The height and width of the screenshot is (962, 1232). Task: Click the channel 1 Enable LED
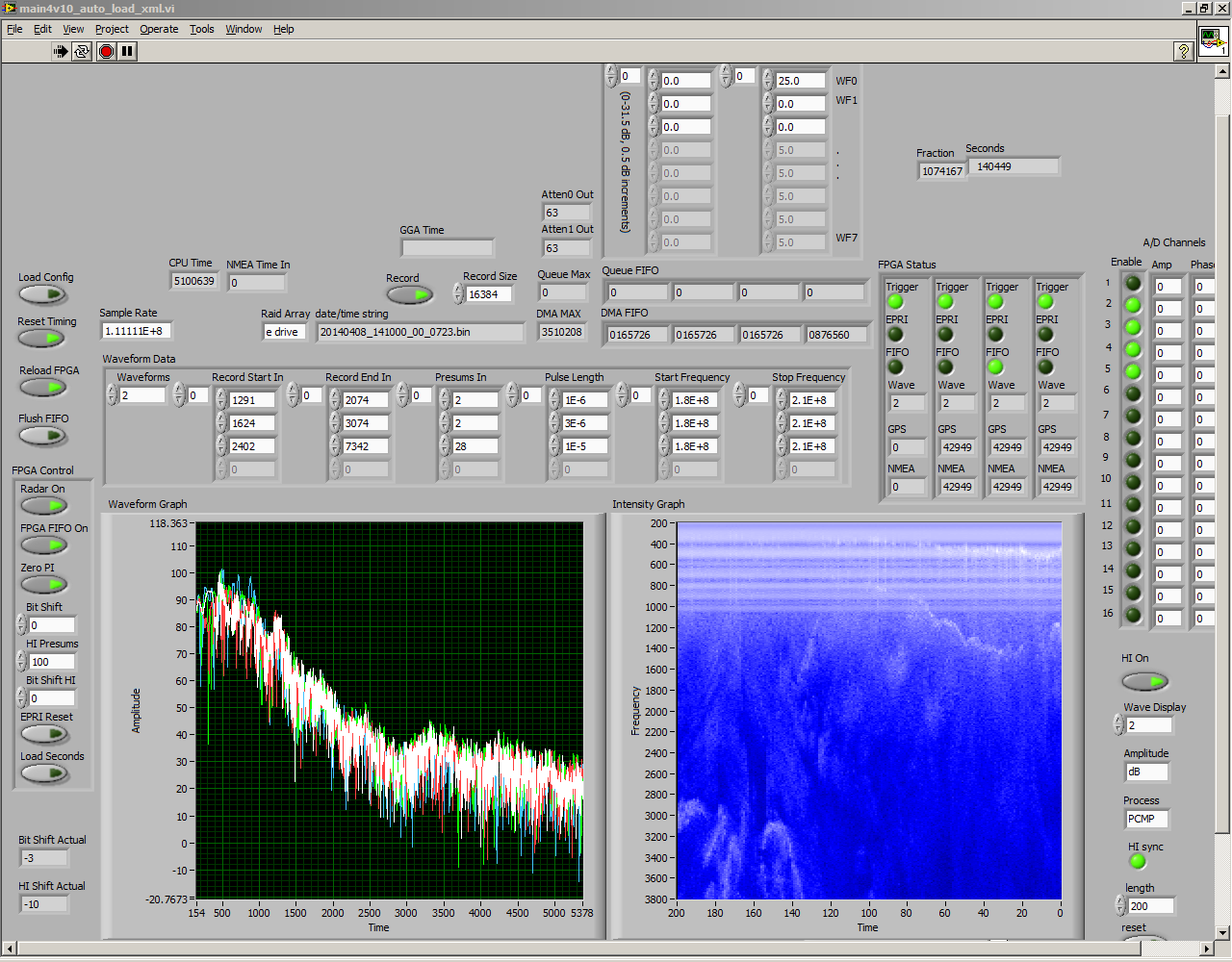pos(1133,283)
